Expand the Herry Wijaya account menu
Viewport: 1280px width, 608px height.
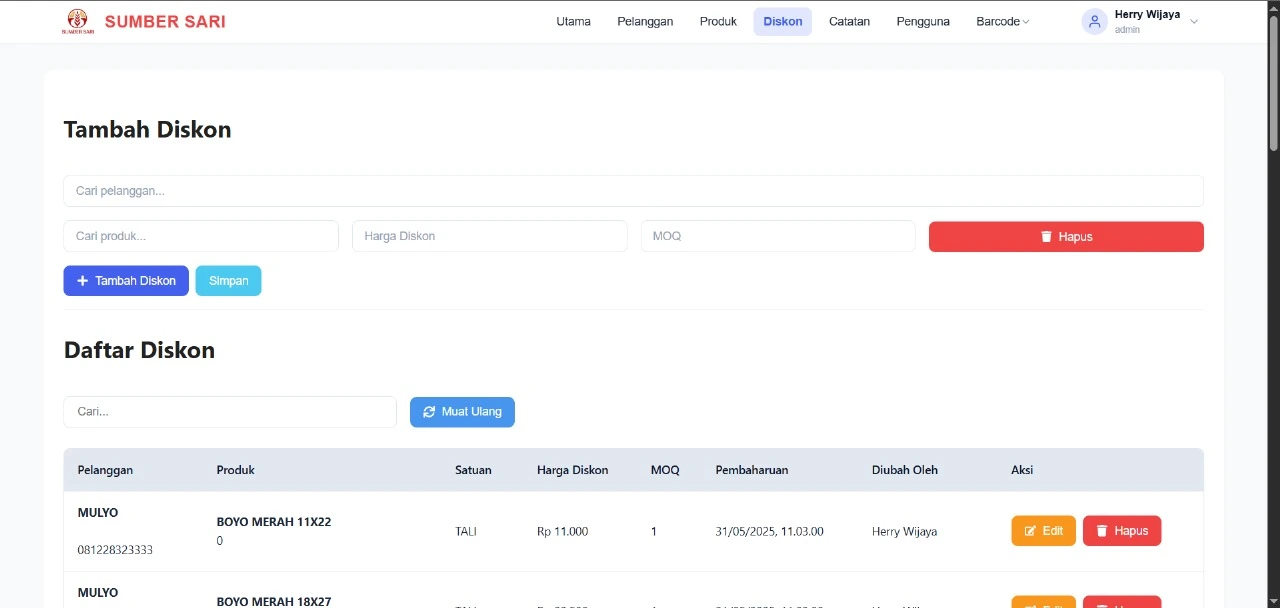coord(1192,20)
